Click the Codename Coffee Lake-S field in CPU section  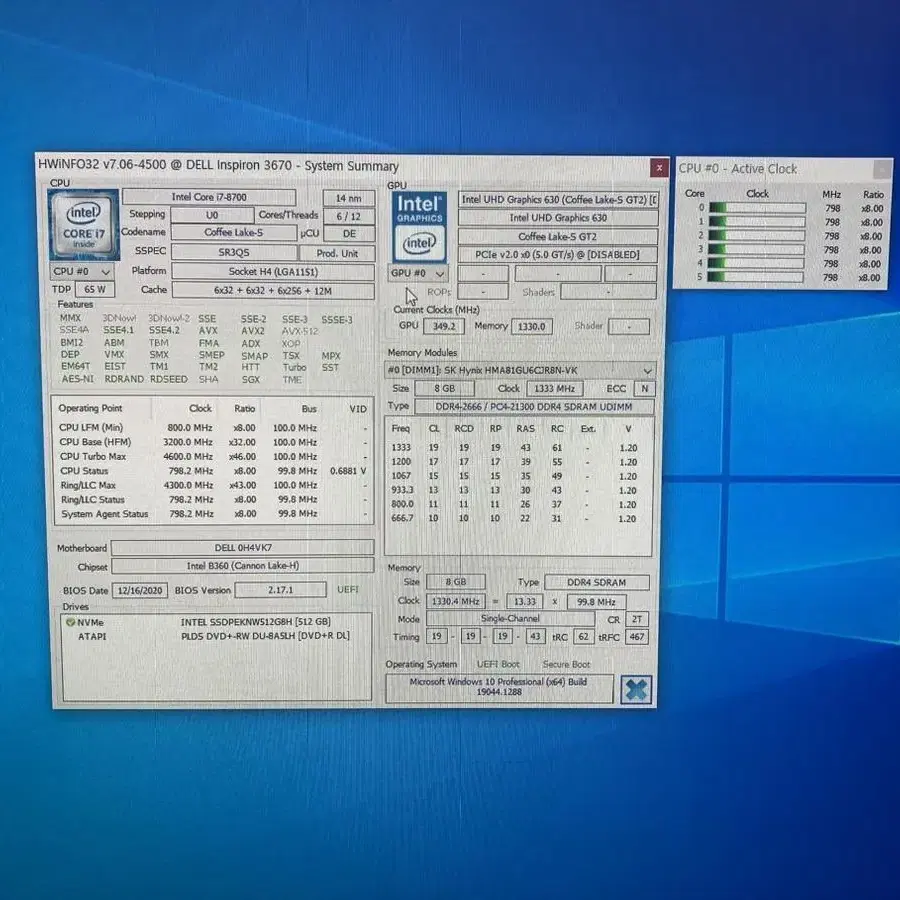(x=234, y=233)
